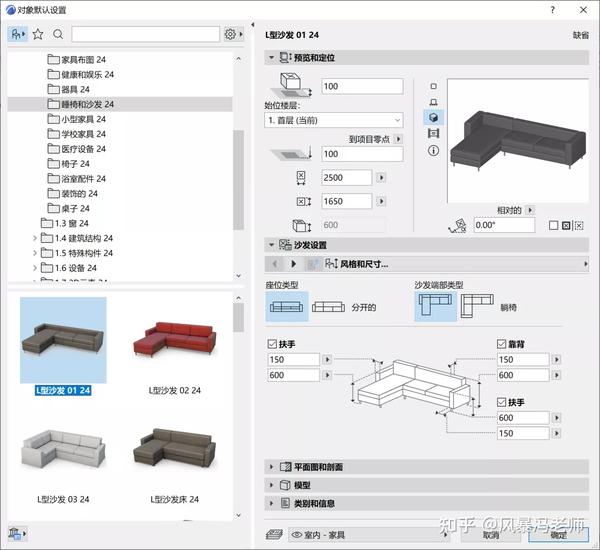Select the 家具布图 24 folder
Screen dimensions: 600x550
[77, 59]
